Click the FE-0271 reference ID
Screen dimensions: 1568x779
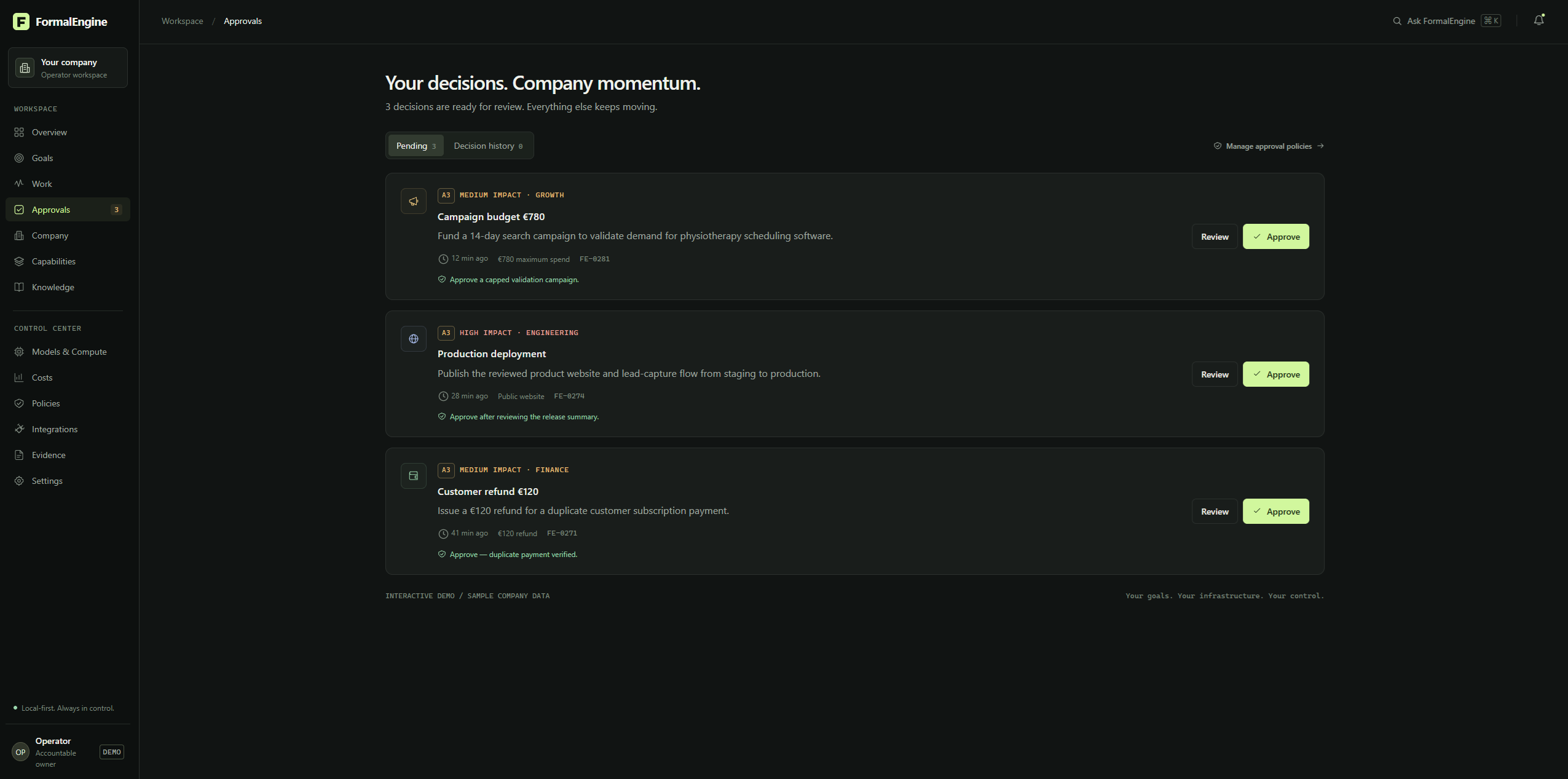tap(562, 533)
